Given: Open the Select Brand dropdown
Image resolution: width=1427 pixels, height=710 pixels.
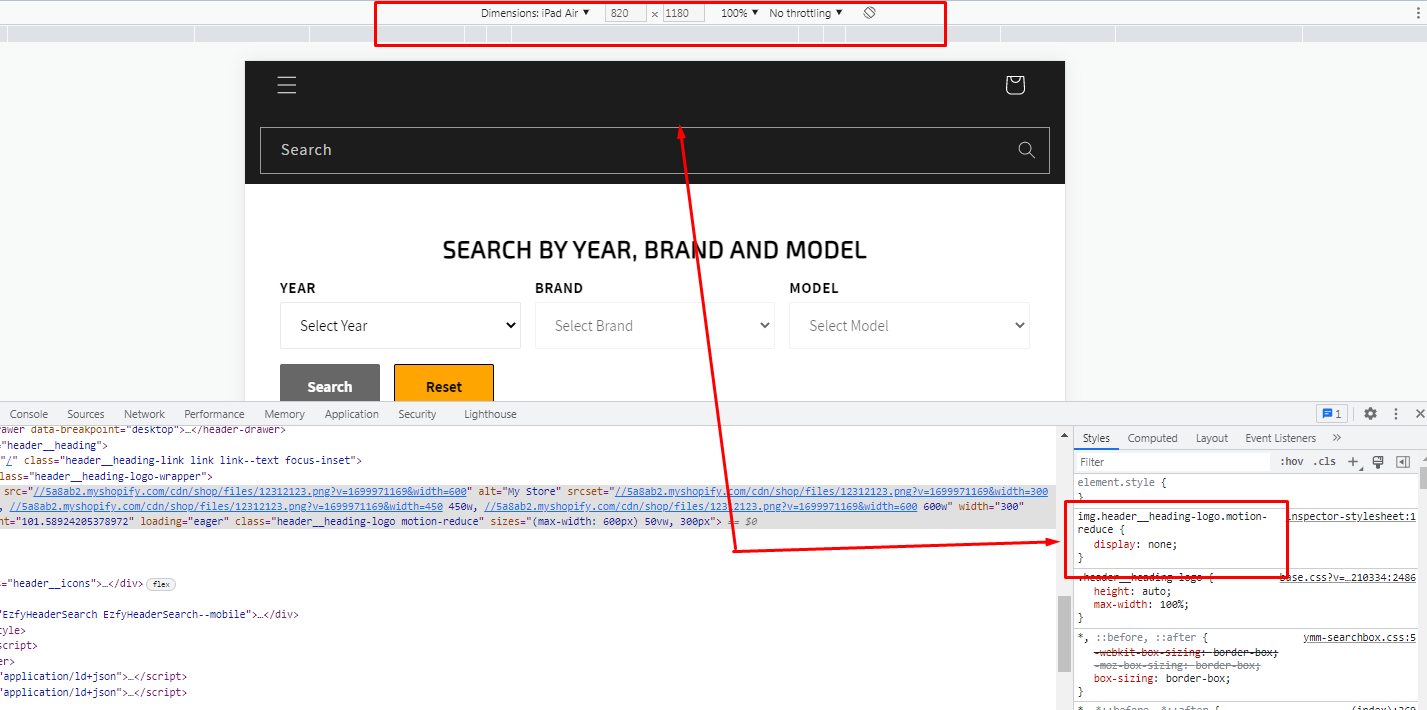Looking at the screenshot, I should (x=655, y=326).
